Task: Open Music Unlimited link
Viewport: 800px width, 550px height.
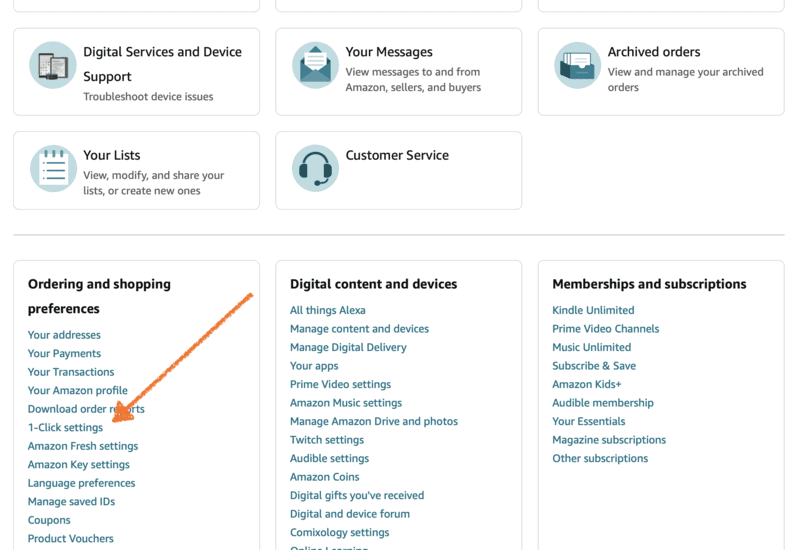Action: 592,347
